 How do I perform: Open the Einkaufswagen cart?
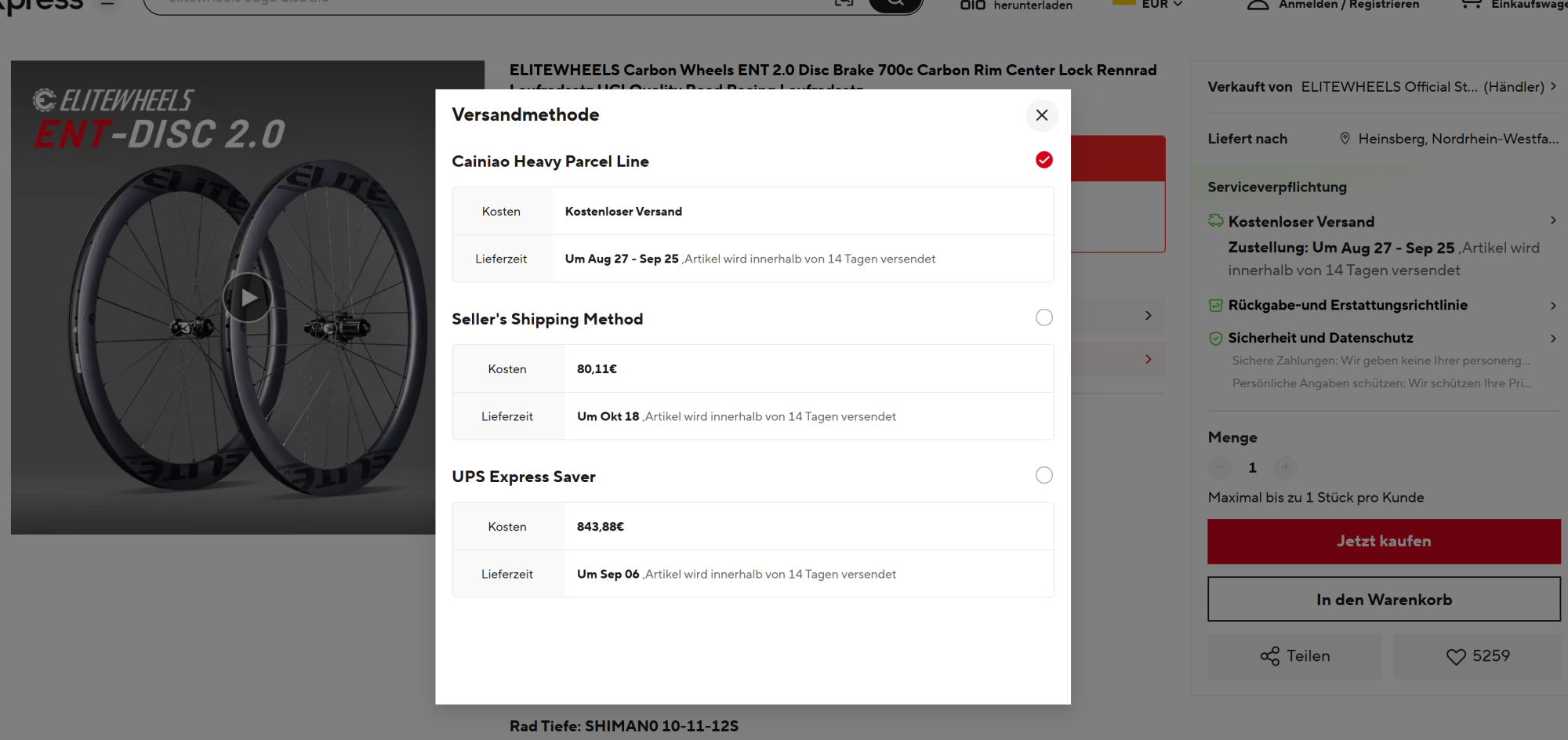click(x=1515, y=4)
